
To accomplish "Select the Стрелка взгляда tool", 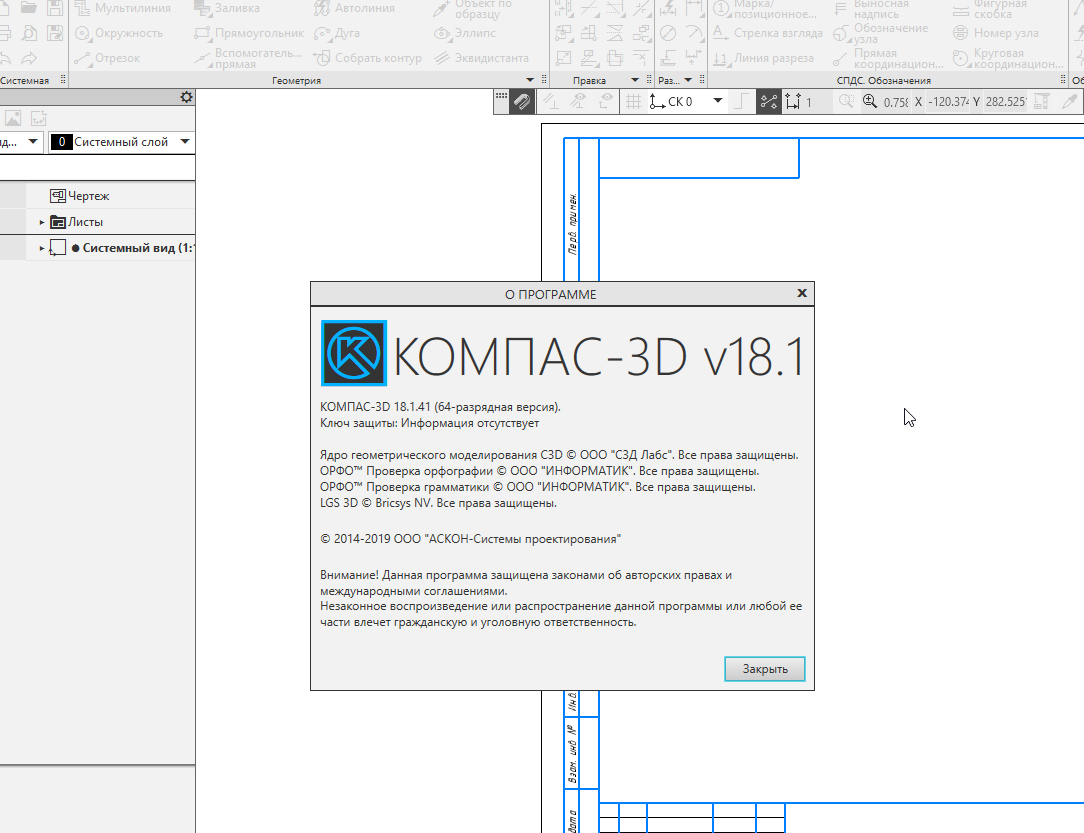I will point(767,33).
